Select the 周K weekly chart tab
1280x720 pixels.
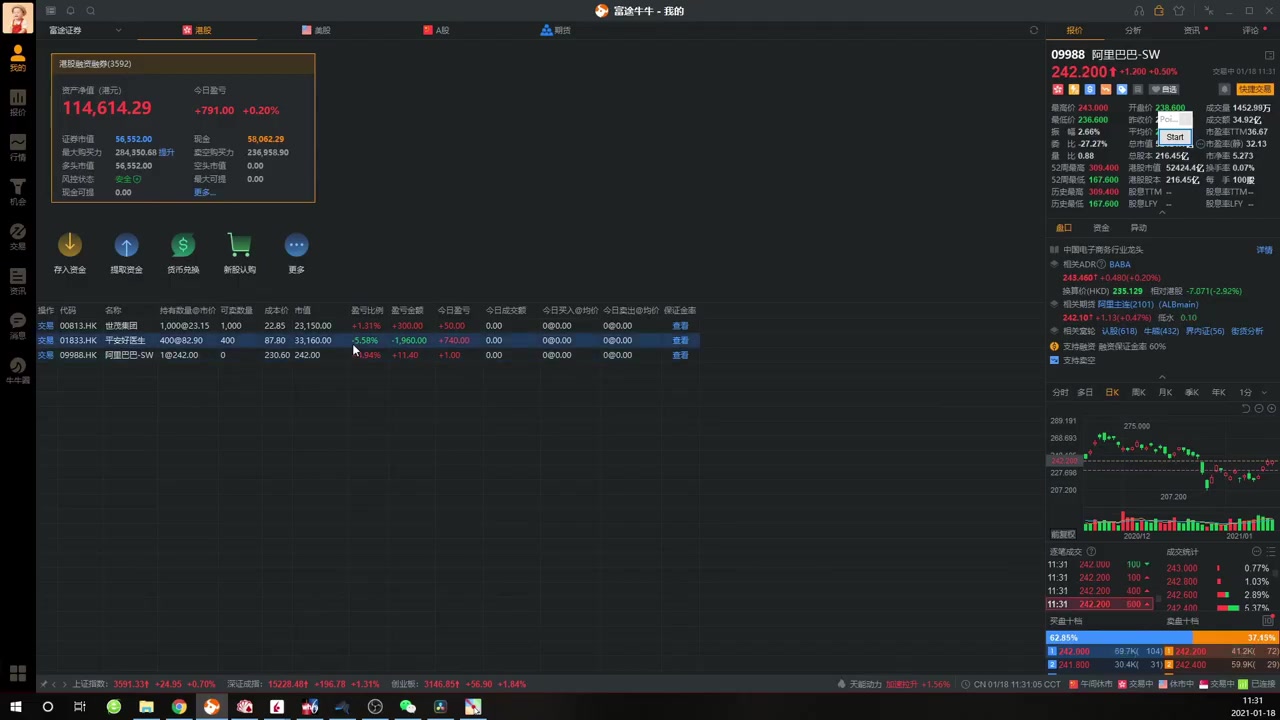click(x=1138, y=392)
